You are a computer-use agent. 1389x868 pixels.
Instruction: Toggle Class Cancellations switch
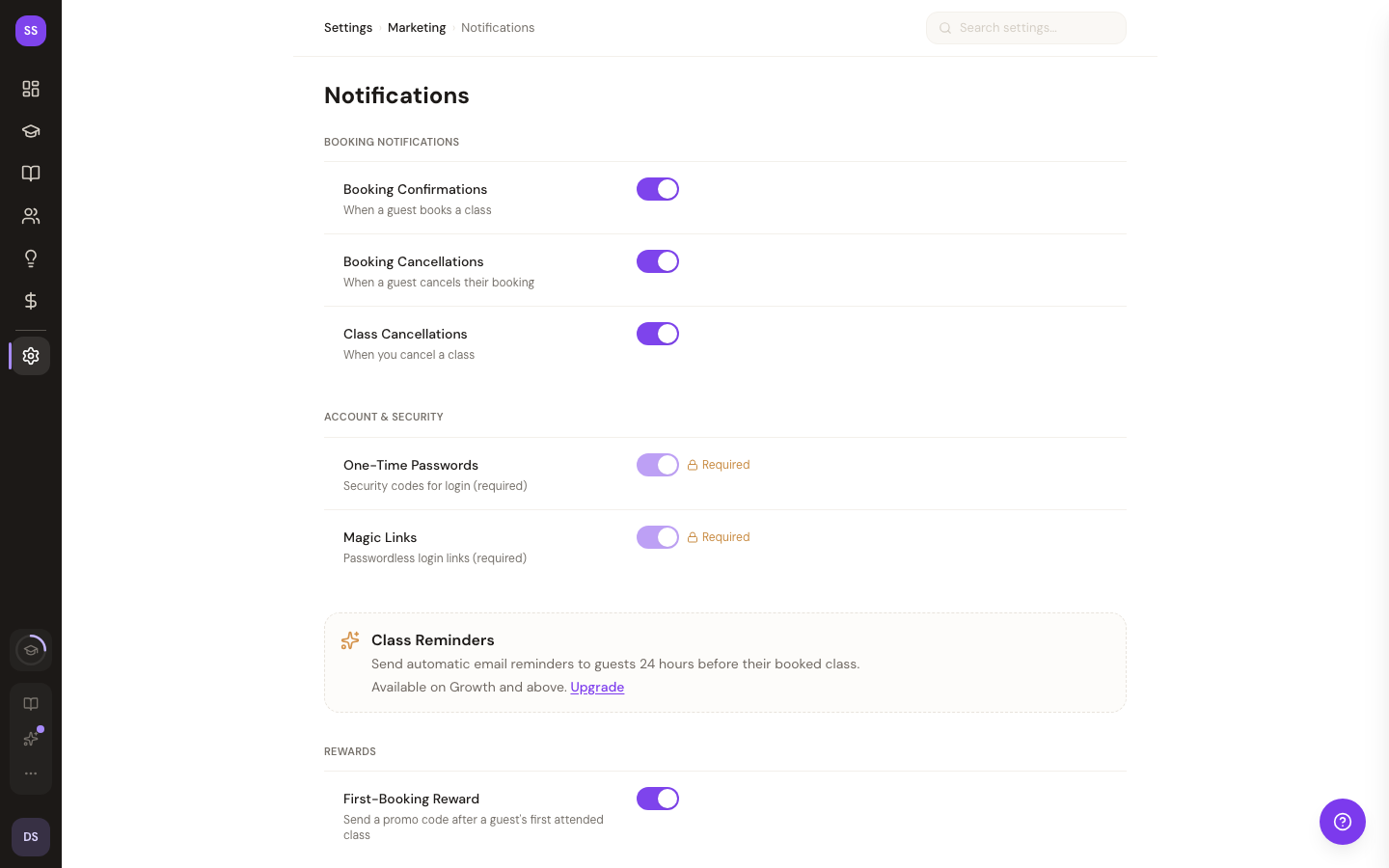coord(658,334)
